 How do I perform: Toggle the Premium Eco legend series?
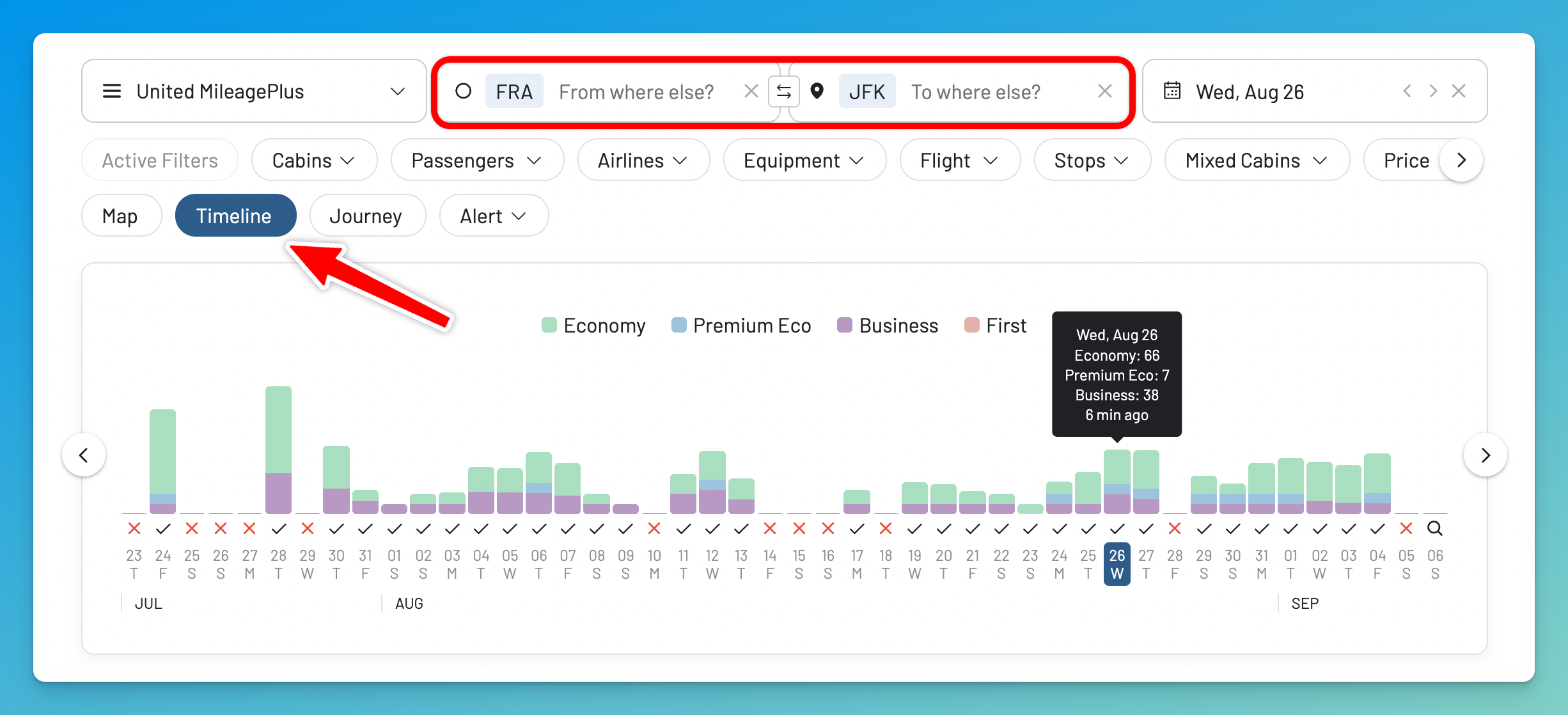click(741, 326)
